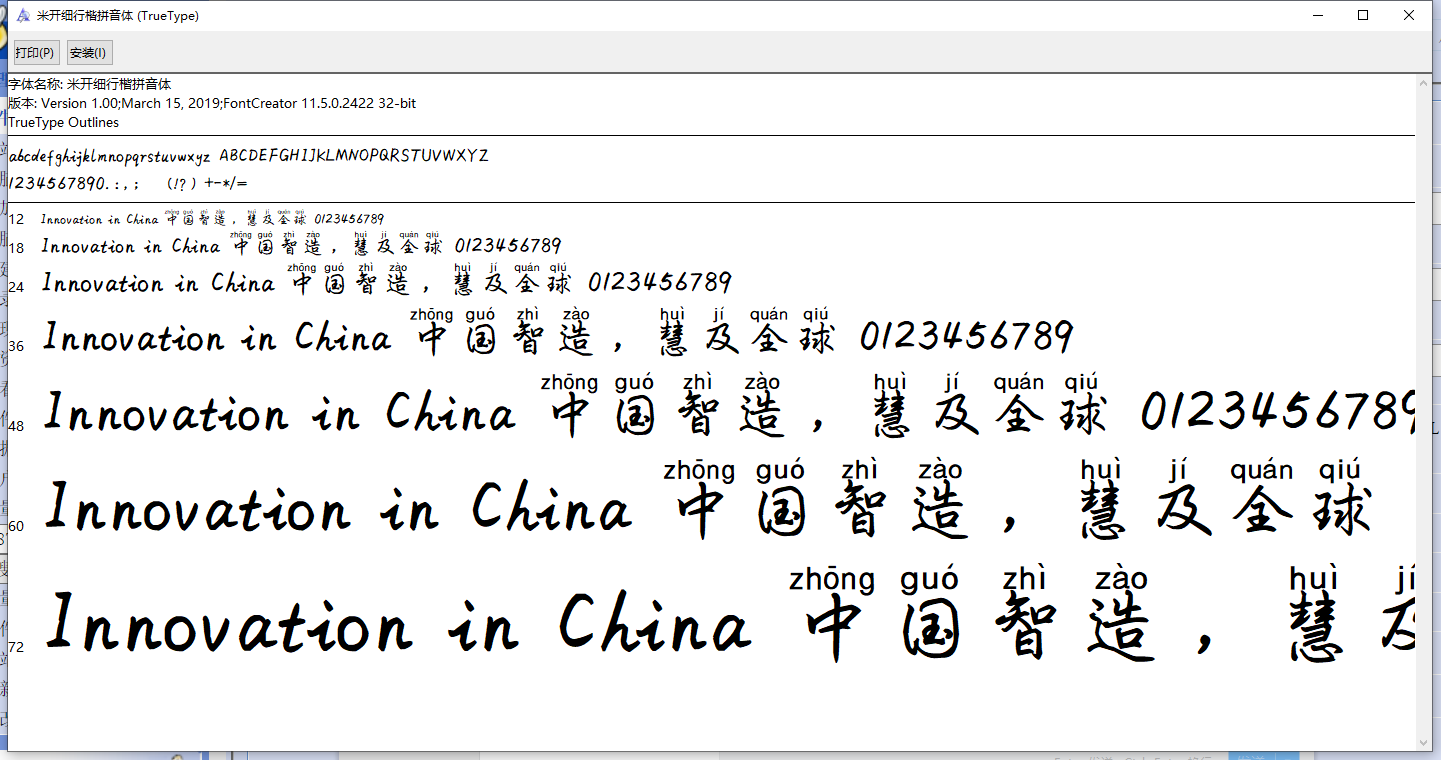Click the 打印(P) print button
Viewport: 1441px width, 760px height.
click(x=35, y=53)
